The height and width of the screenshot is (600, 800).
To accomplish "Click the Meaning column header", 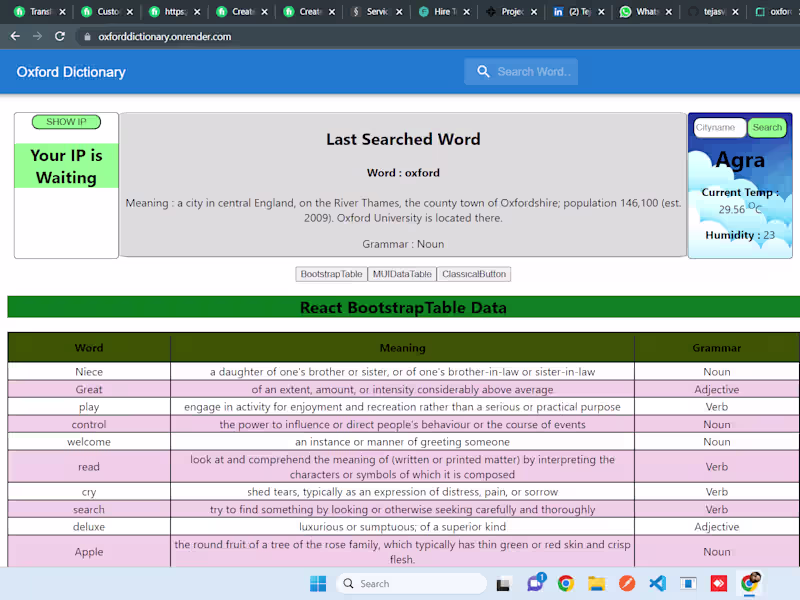I will click(x=402, y=347).
